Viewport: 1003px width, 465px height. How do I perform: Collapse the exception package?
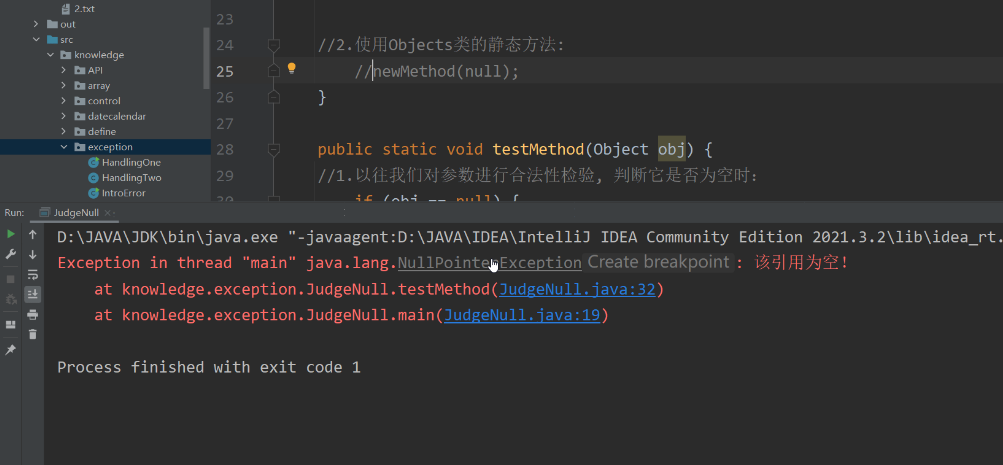pyautogui.click(x=65, y=147)
